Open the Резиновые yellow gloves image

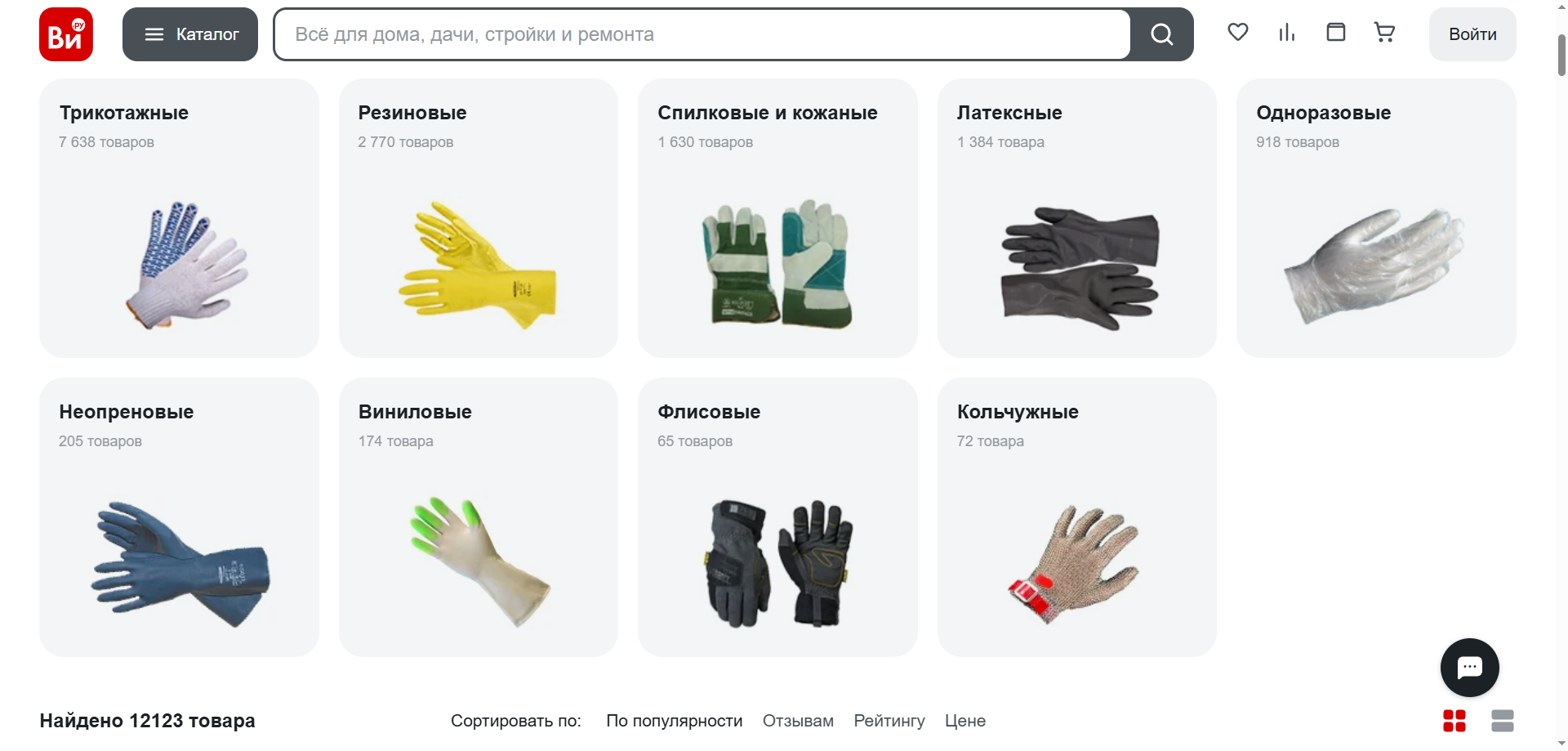click(478, 265)
